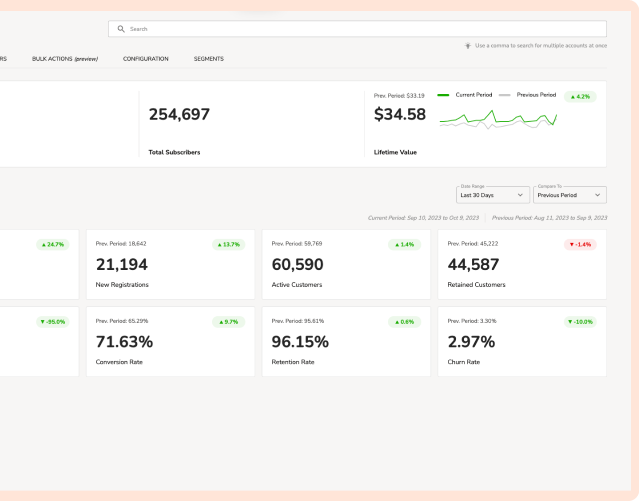The image size is (639, 501).
Task: Switch to the SEGMENTS tab
Action: (209, 59)
